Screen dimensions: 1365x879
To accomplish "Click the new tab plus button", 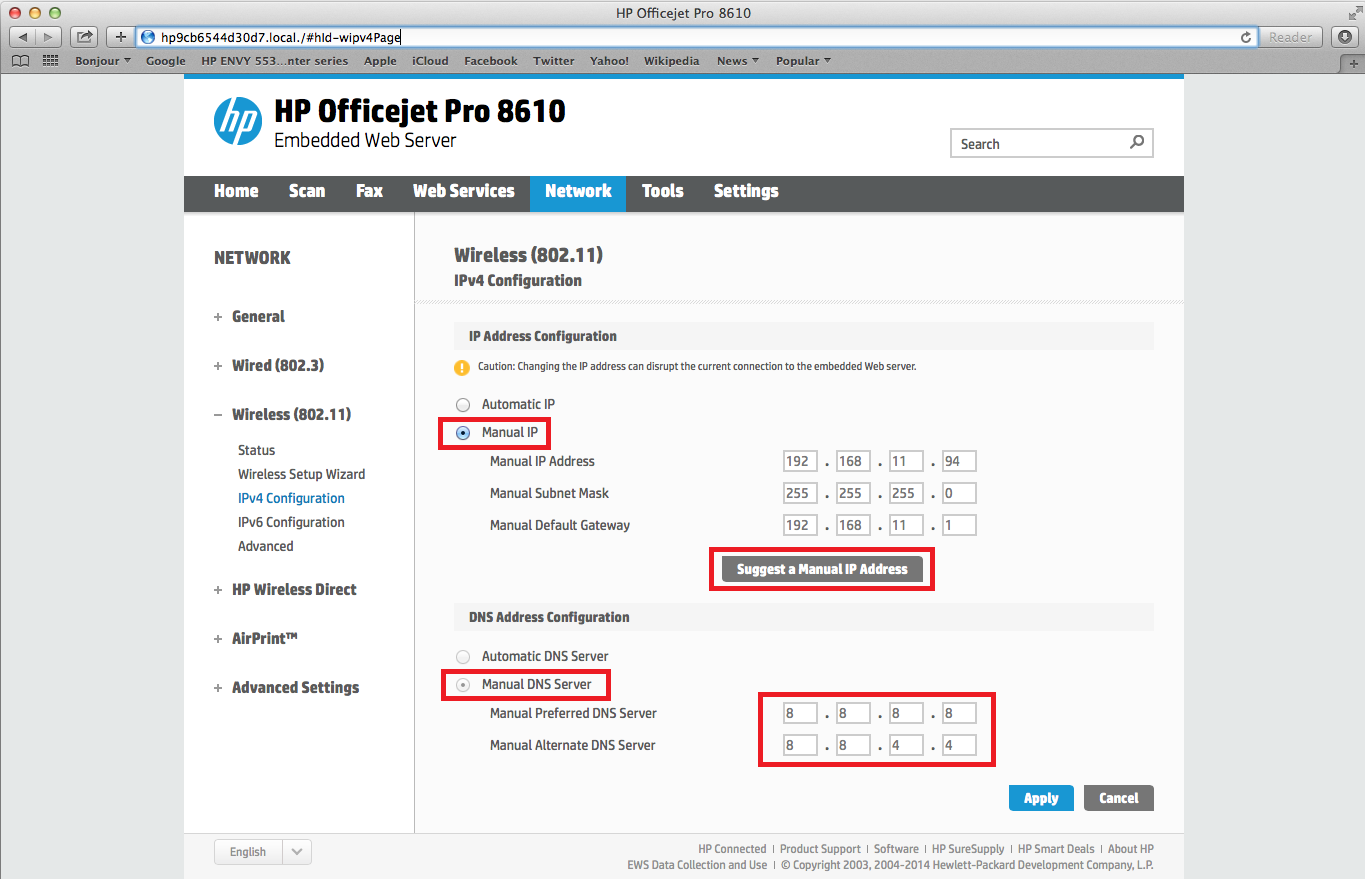I will (1354, 62).
